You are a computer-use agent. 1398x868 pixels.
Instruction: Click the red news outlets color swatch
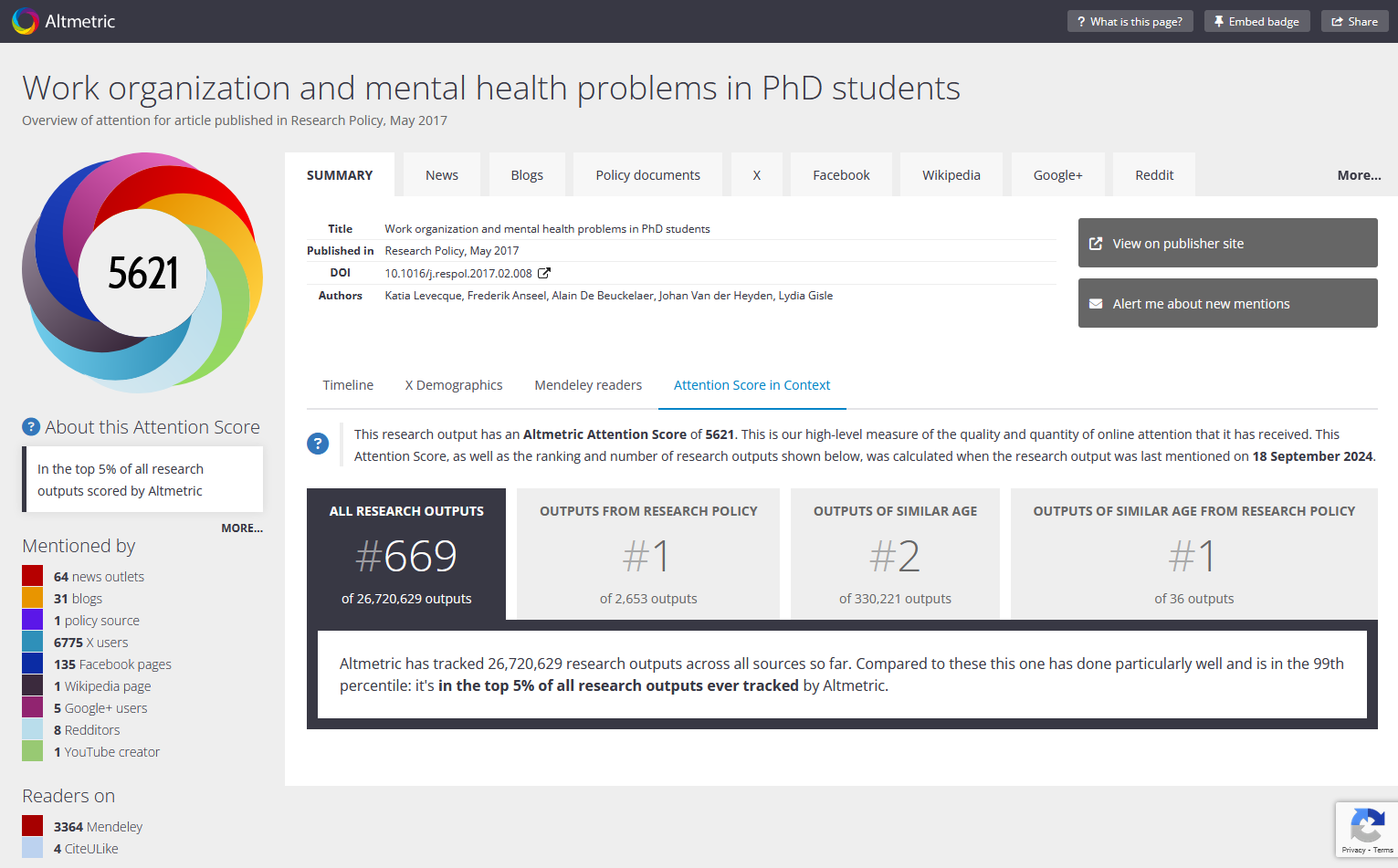33,576
